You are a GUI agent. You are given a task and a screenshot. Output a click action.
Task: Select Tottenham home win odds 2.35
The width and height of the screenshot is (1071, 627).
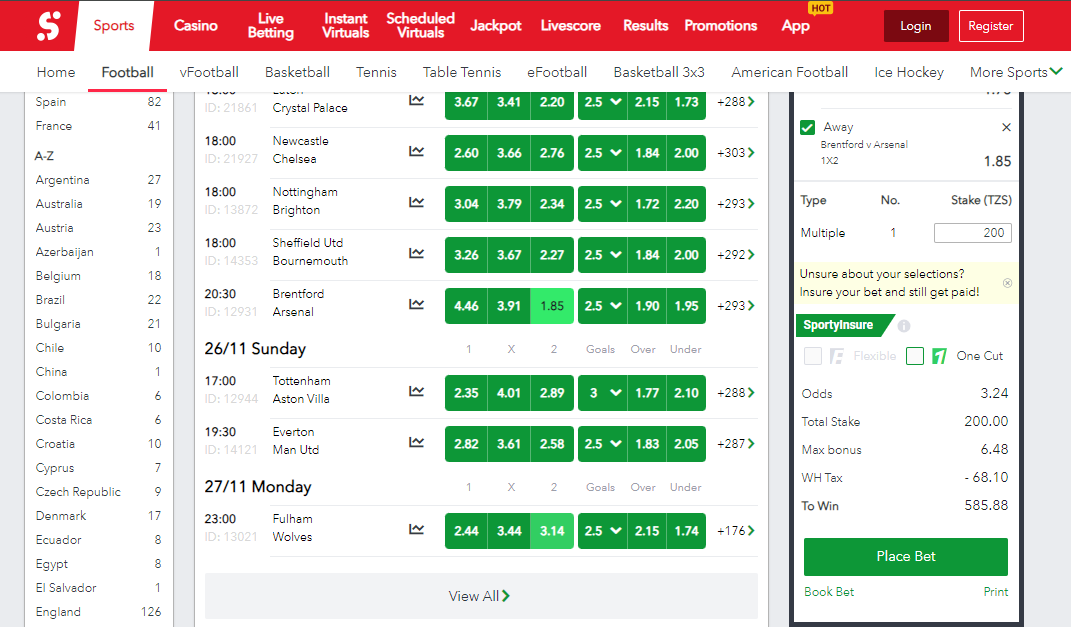pyautogui.click(x=466, y=393)
